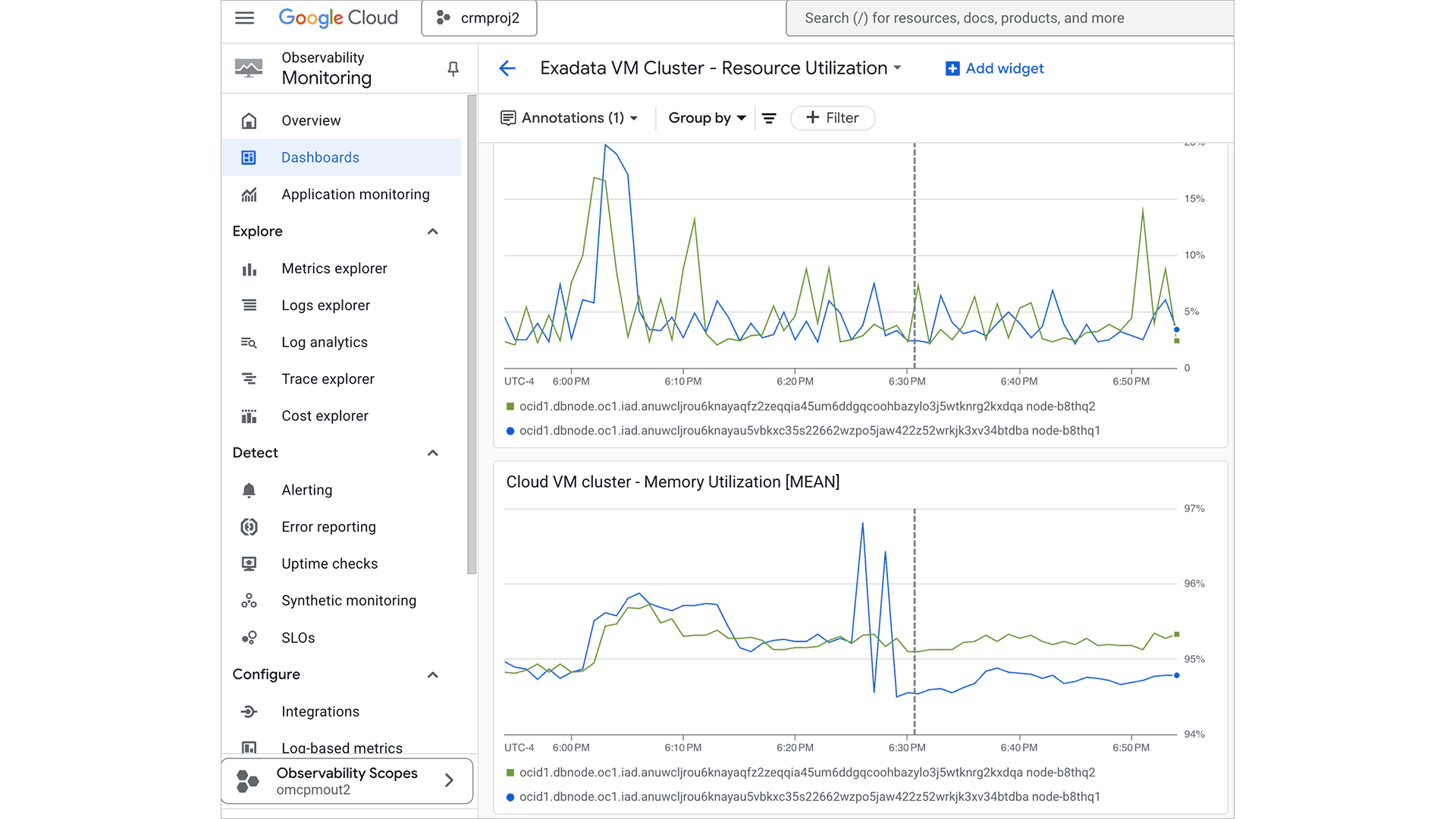Image resolution: width=1456 pixels, height=819 pixels.
Task: Click the + Filter button
Action: pos(833,118)
